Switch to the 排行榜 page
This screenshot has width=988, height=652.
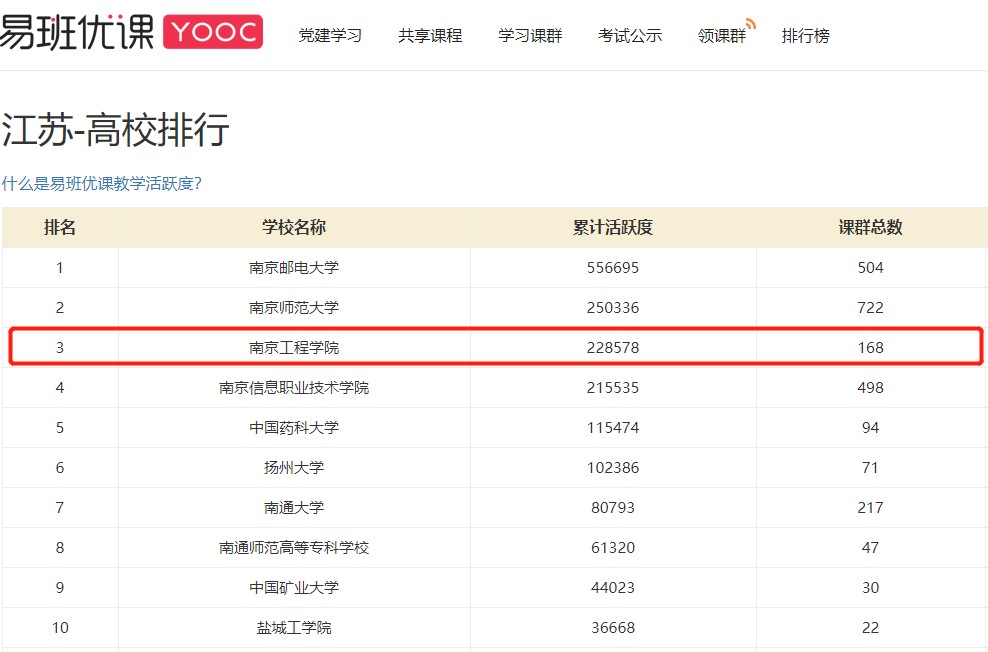tap(805, 36)
